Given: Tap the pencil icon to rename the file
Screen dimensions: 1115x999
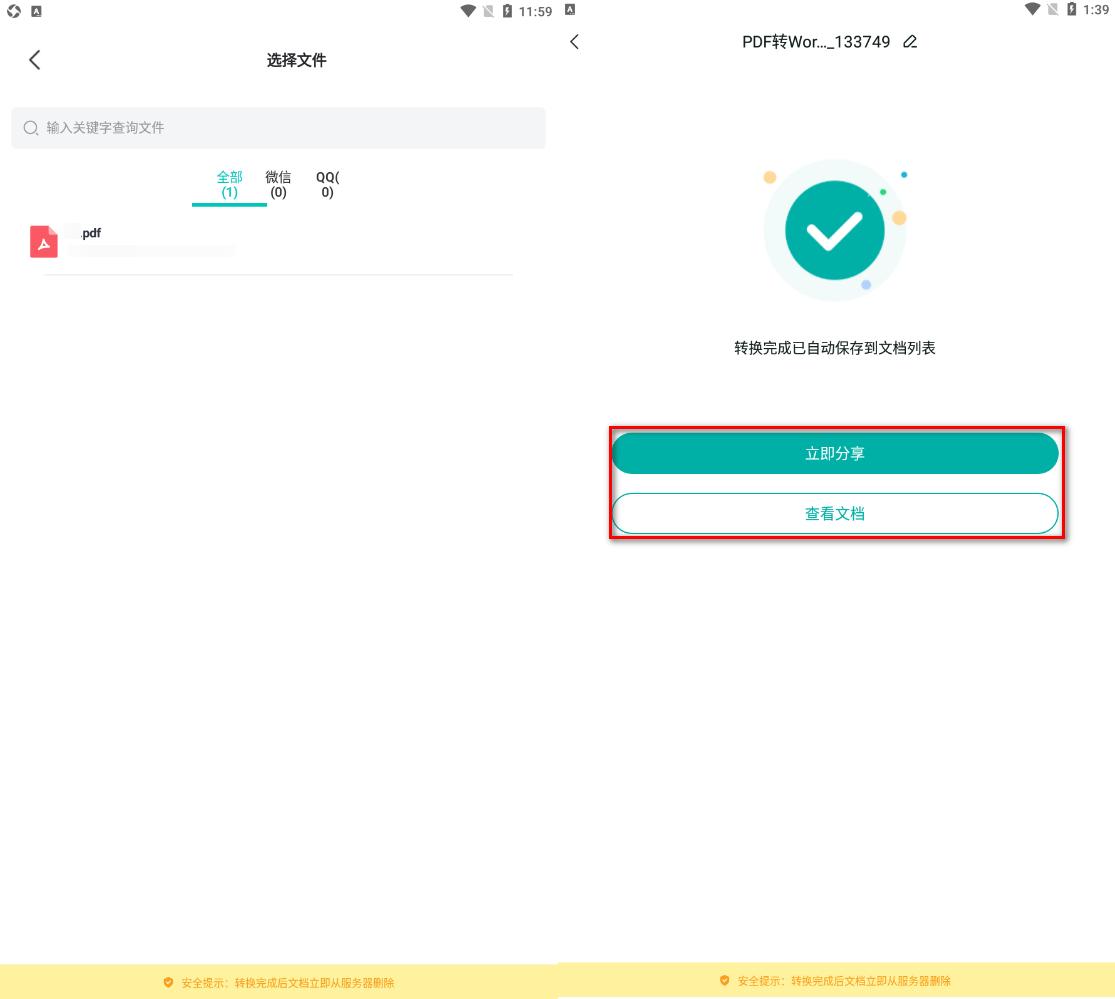Looking at the screenshot, I should point(909,42).
